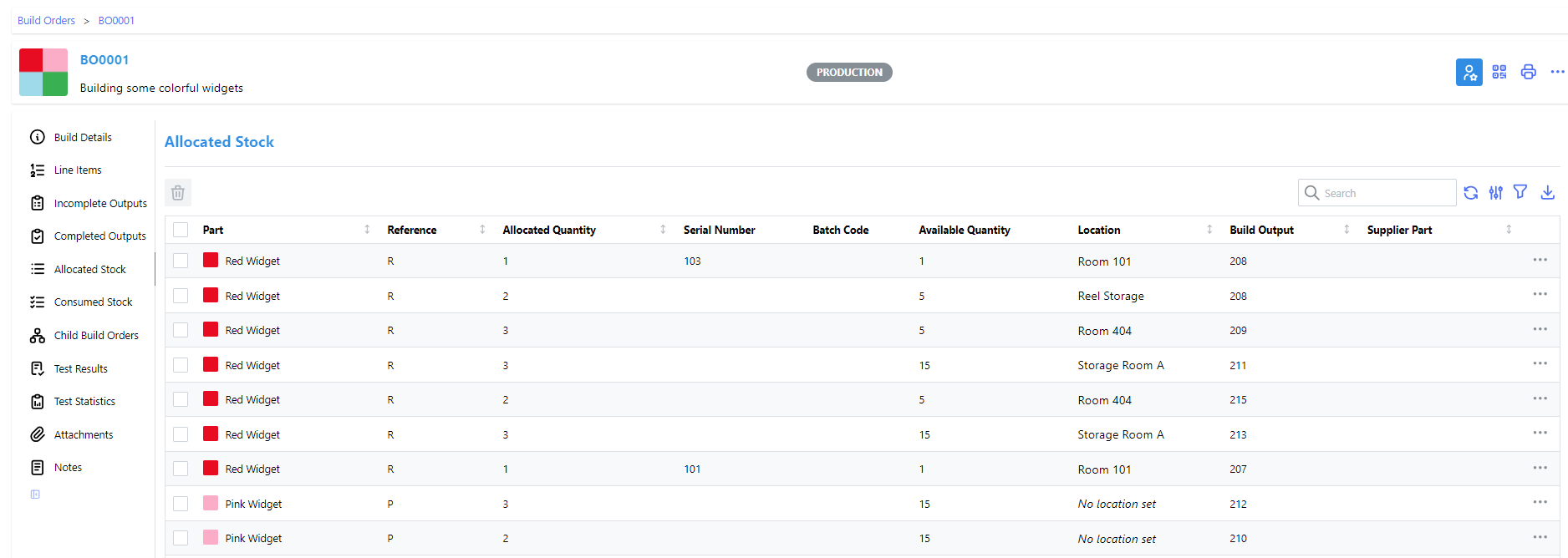The height and width of the screenshot is (558, 1568).
Task: Click the Attachments paperclip icon
Action: pyautogui.click(x=38, y=434)
